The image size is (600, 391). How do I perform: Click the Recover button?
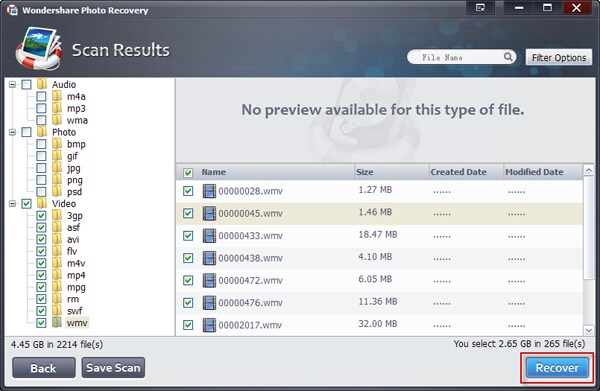click(x=557, y=368)
